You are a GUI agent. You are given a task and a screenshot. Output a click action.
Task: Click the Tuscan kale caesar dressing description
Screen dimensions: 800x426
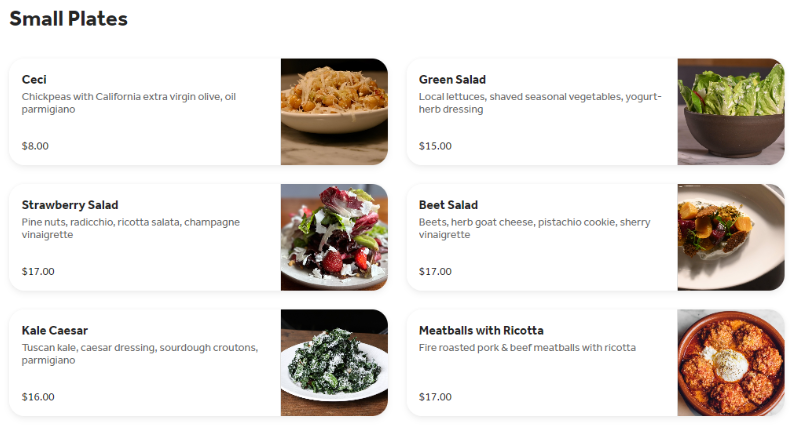tap(140, 354)
